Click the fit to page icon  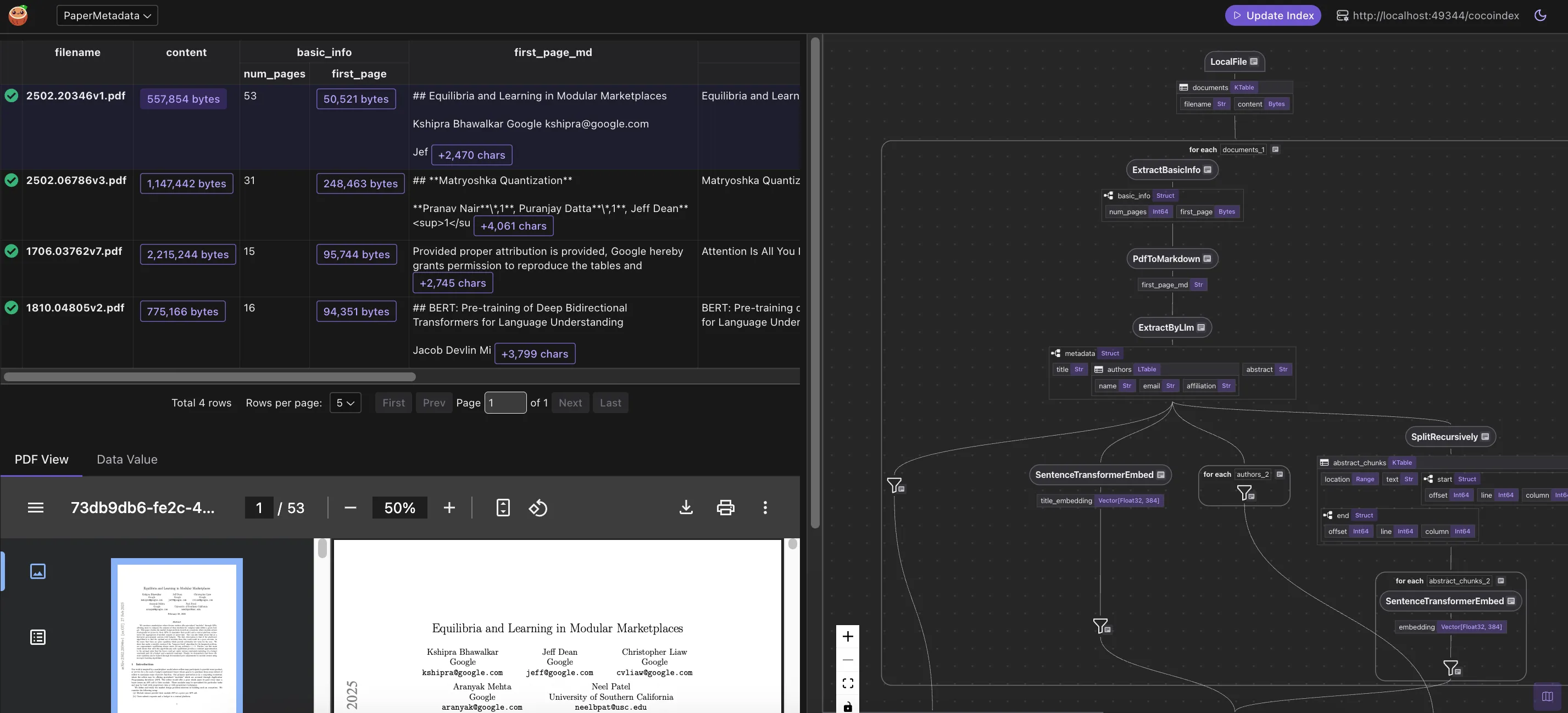point(503,508)
